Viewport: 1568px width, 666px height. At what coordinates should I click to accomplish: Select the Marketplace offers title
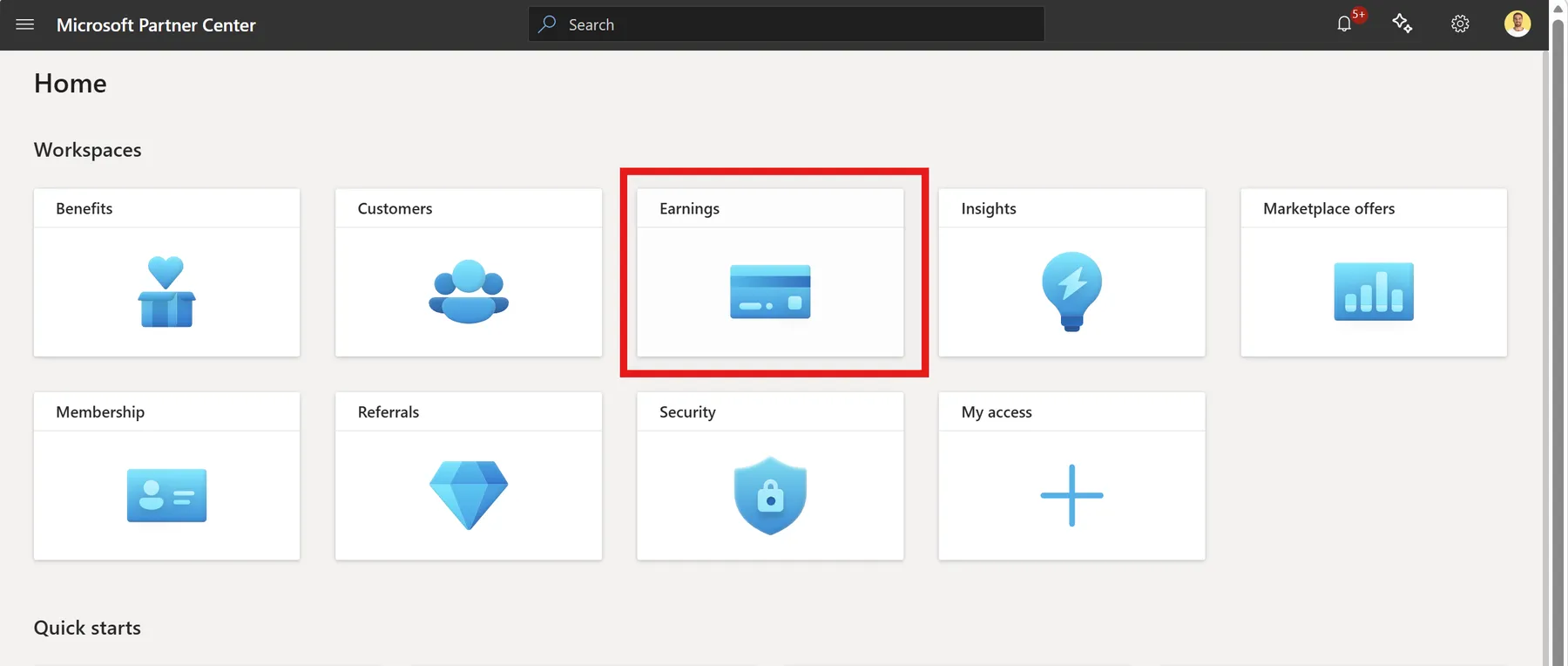click(x=1328, y=209)
